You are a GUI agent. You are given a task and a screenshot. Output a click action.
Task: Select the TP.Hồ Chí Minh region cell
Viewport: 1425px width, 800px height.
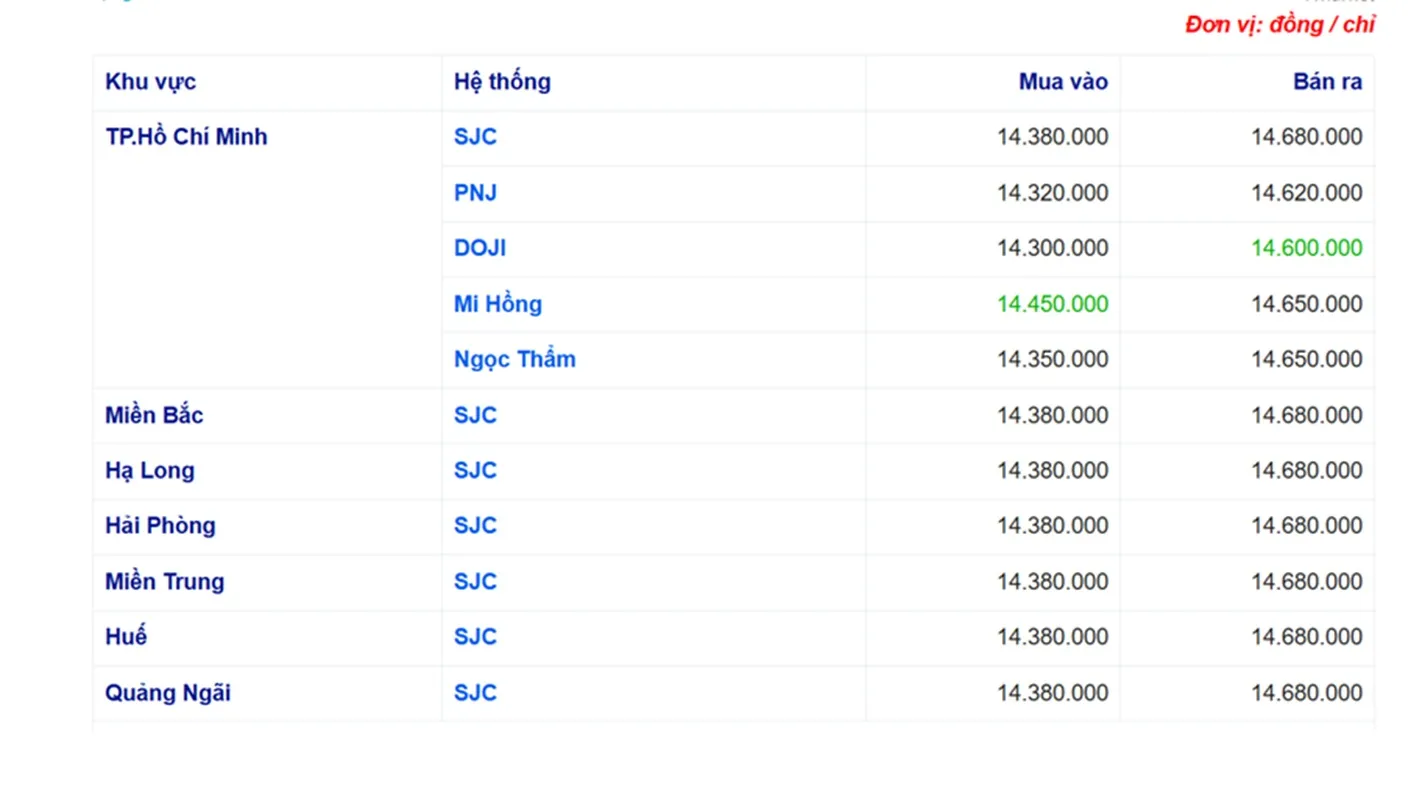coord(186,137)
